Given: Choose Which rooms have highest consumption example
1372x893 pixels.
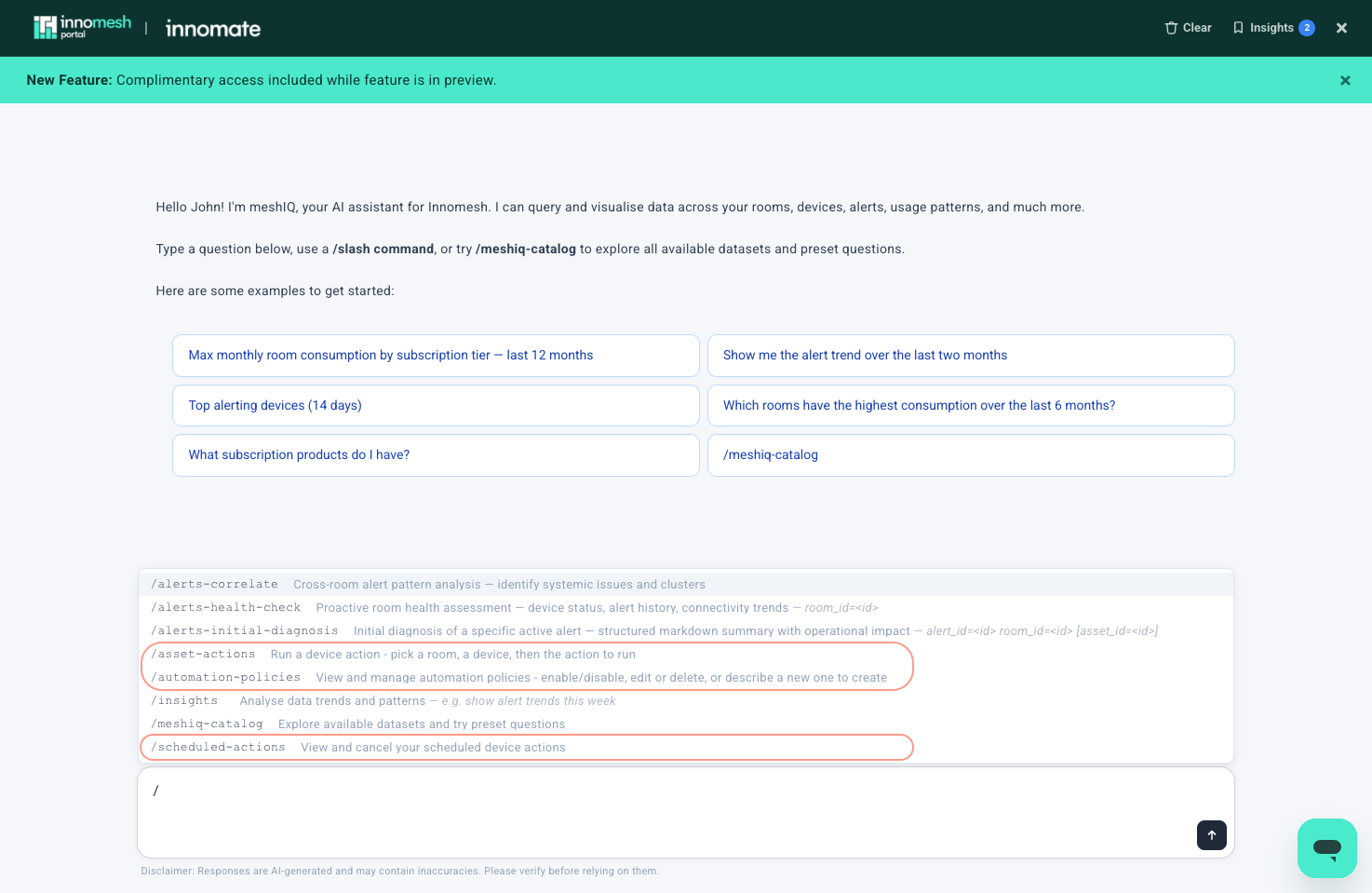Looking at the screenshot, I should coord(971,405).
